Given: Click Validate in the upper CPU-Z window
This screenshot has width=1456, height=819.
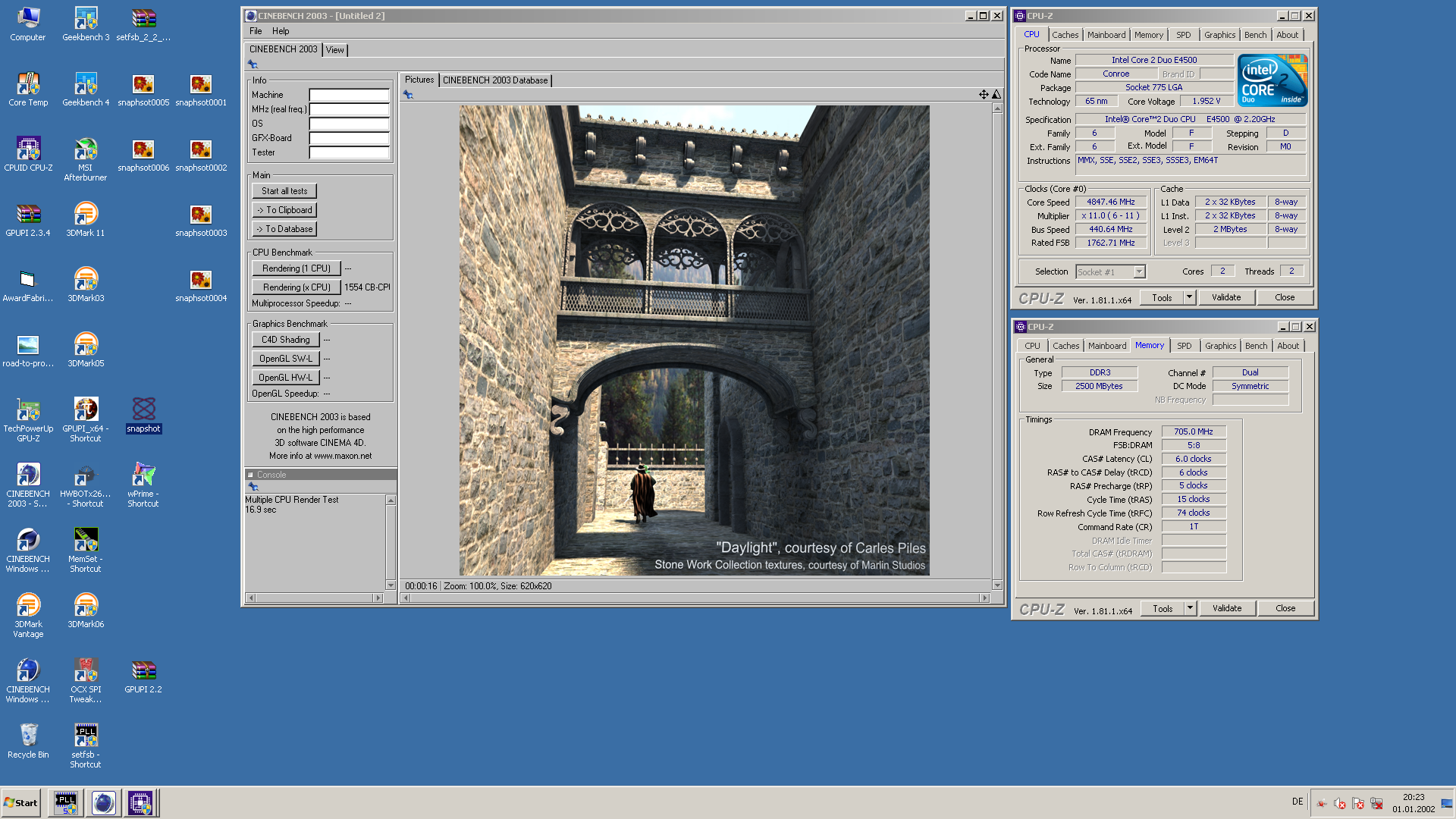Looking at the screenshot, I should (1226, 297).
